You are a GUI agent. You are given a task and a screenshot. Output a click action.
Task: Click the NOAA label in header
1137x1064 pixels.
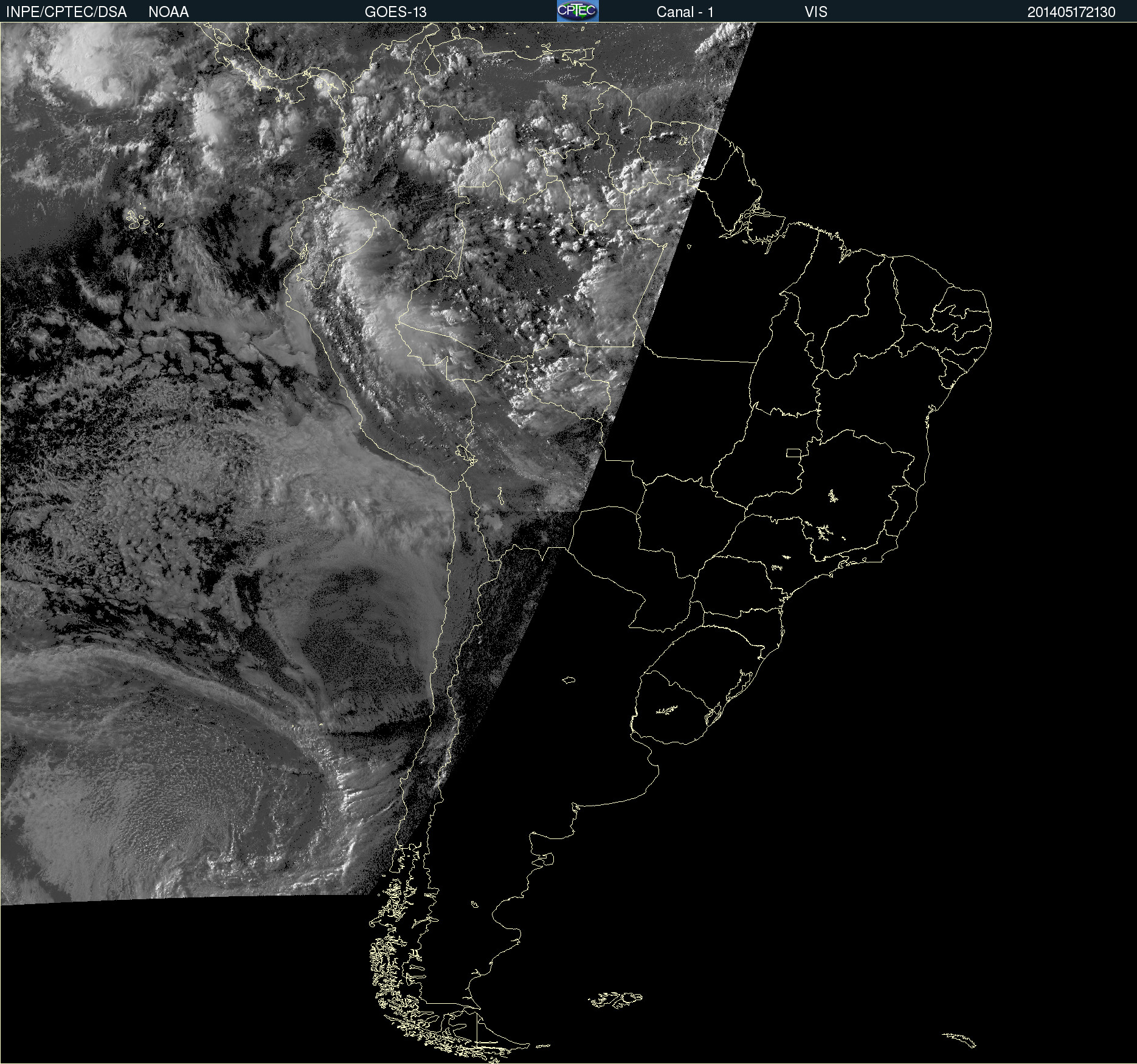tap(168, 12)
